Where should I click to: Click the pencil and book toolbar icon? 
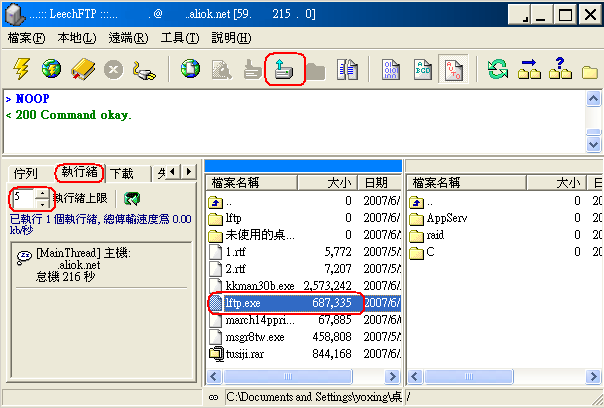coord(82,70)
